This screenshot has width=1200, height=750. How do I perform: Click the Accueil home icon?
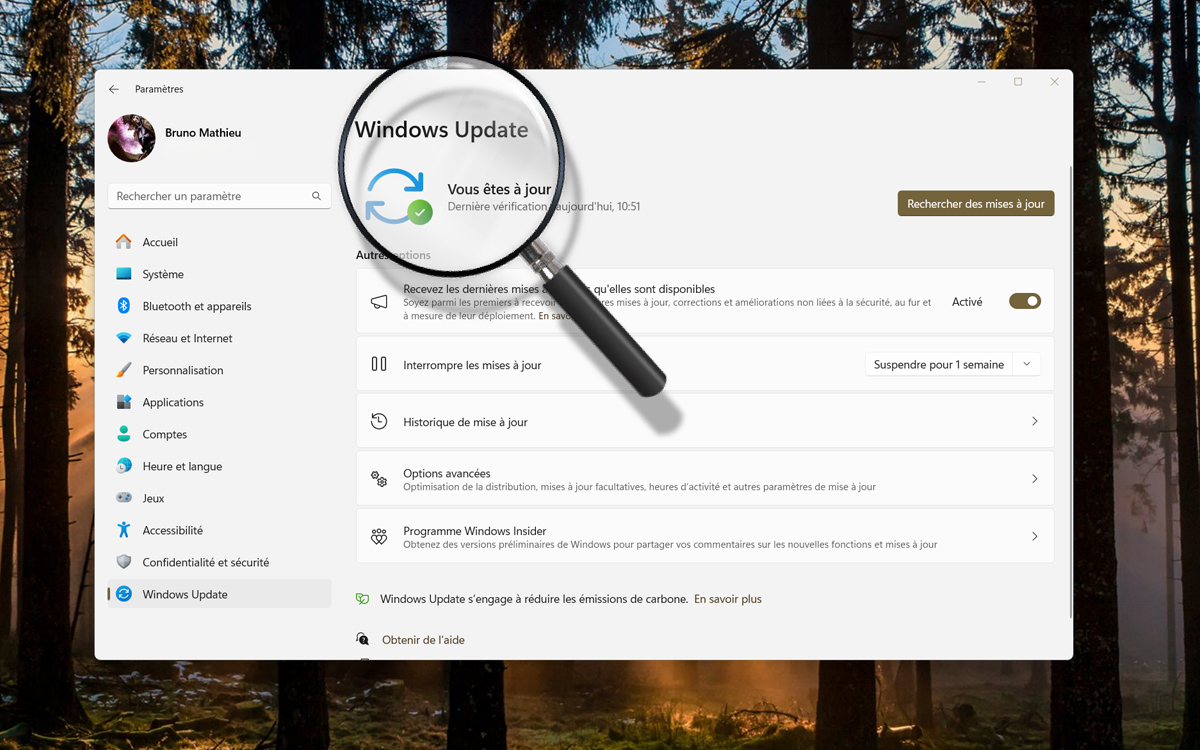[123, 242]
